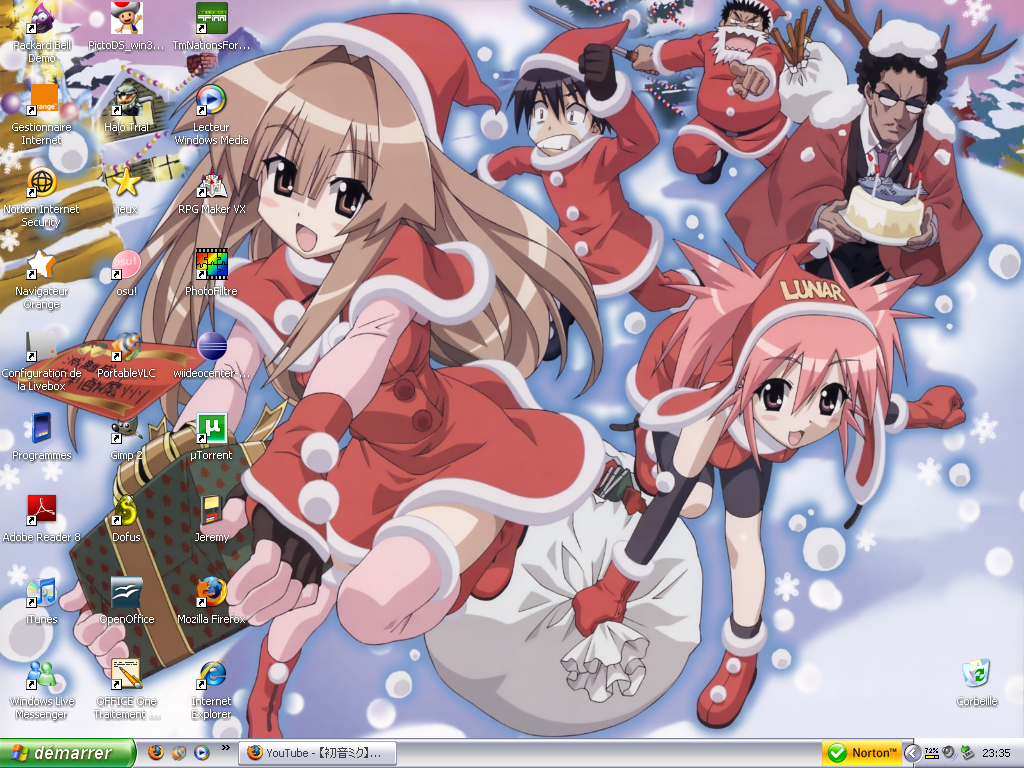Viewport: 1024px width, 768px height.
Task: Open the PictoDS_win3 desktop icon
Action: coord(126,27)
